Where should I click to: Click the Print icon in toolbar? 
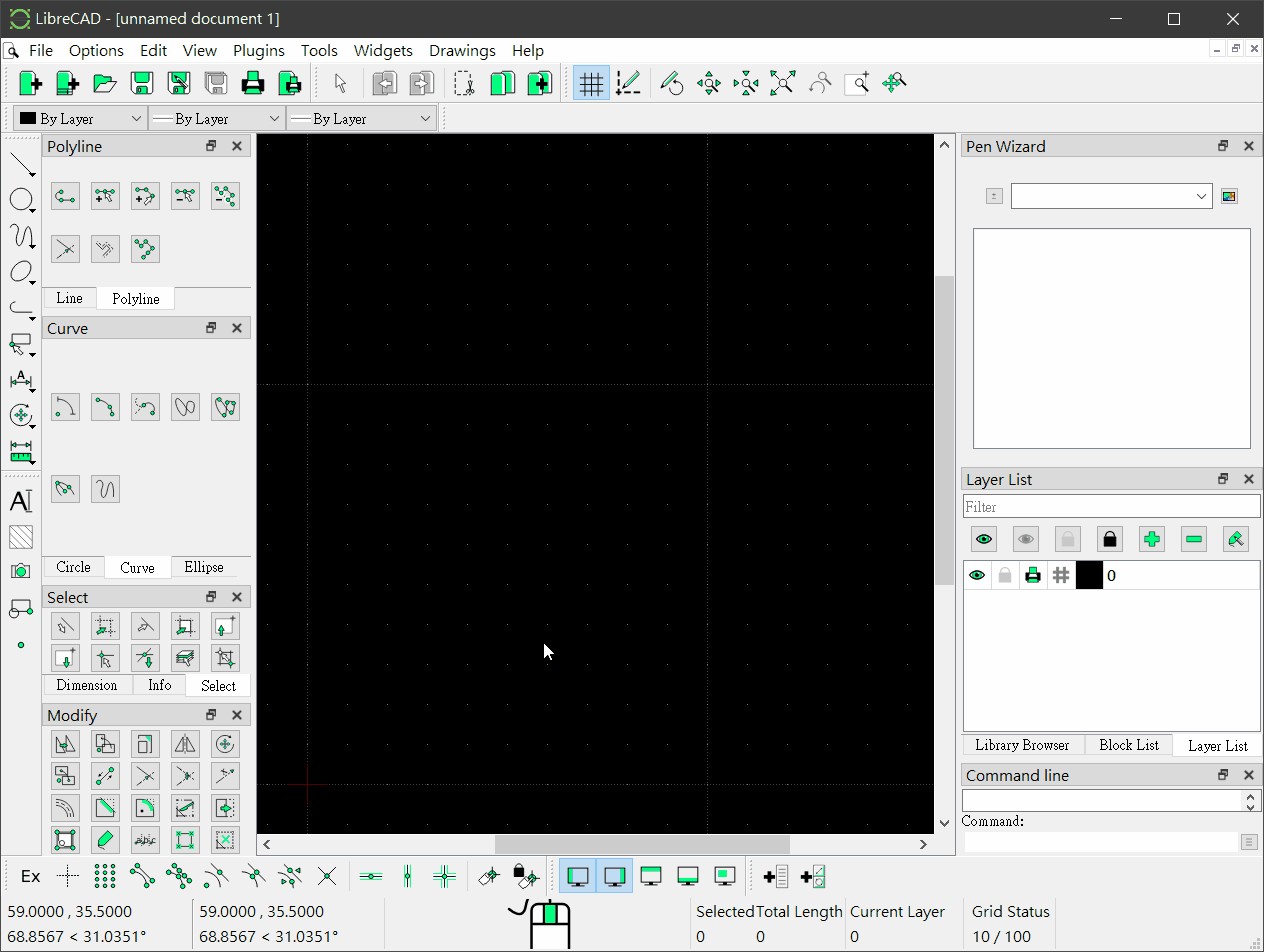[253, 84]
